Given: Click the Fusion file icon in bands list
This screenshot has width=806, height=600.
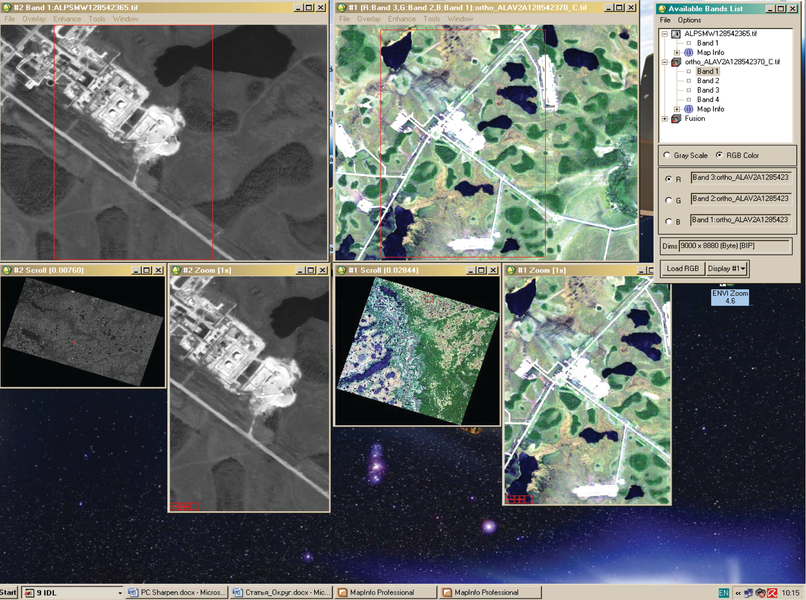Looking at the screenshot, I should (x=676, y=119).
